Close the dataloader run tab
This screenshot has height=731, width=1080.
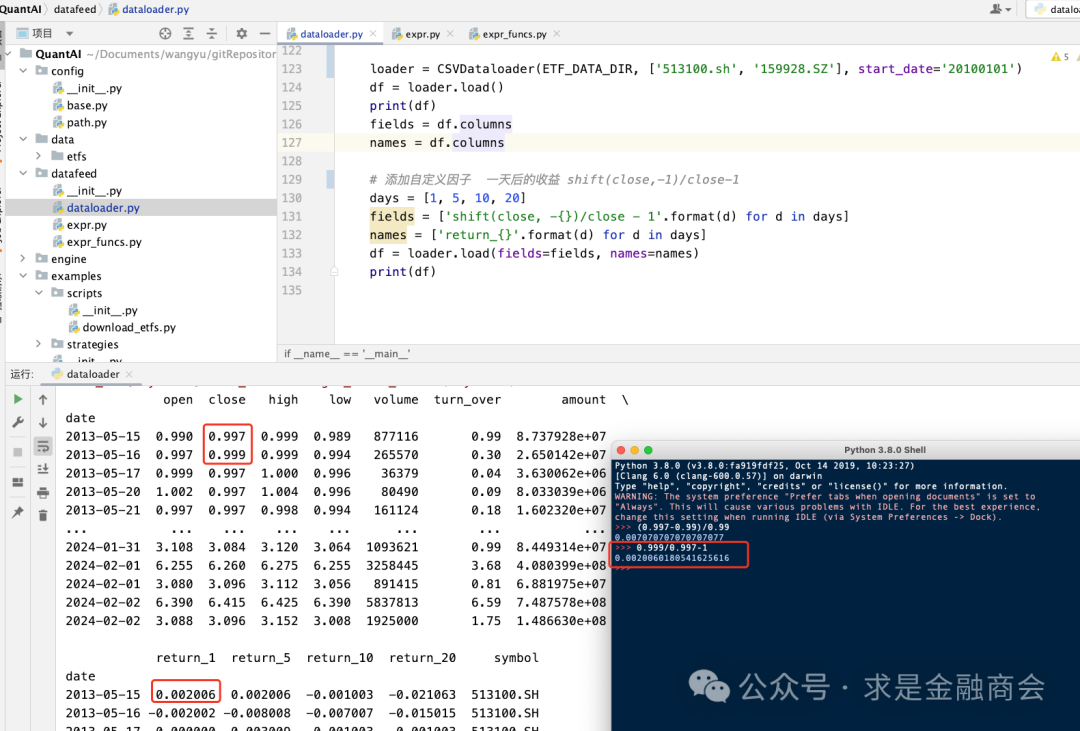129,374
